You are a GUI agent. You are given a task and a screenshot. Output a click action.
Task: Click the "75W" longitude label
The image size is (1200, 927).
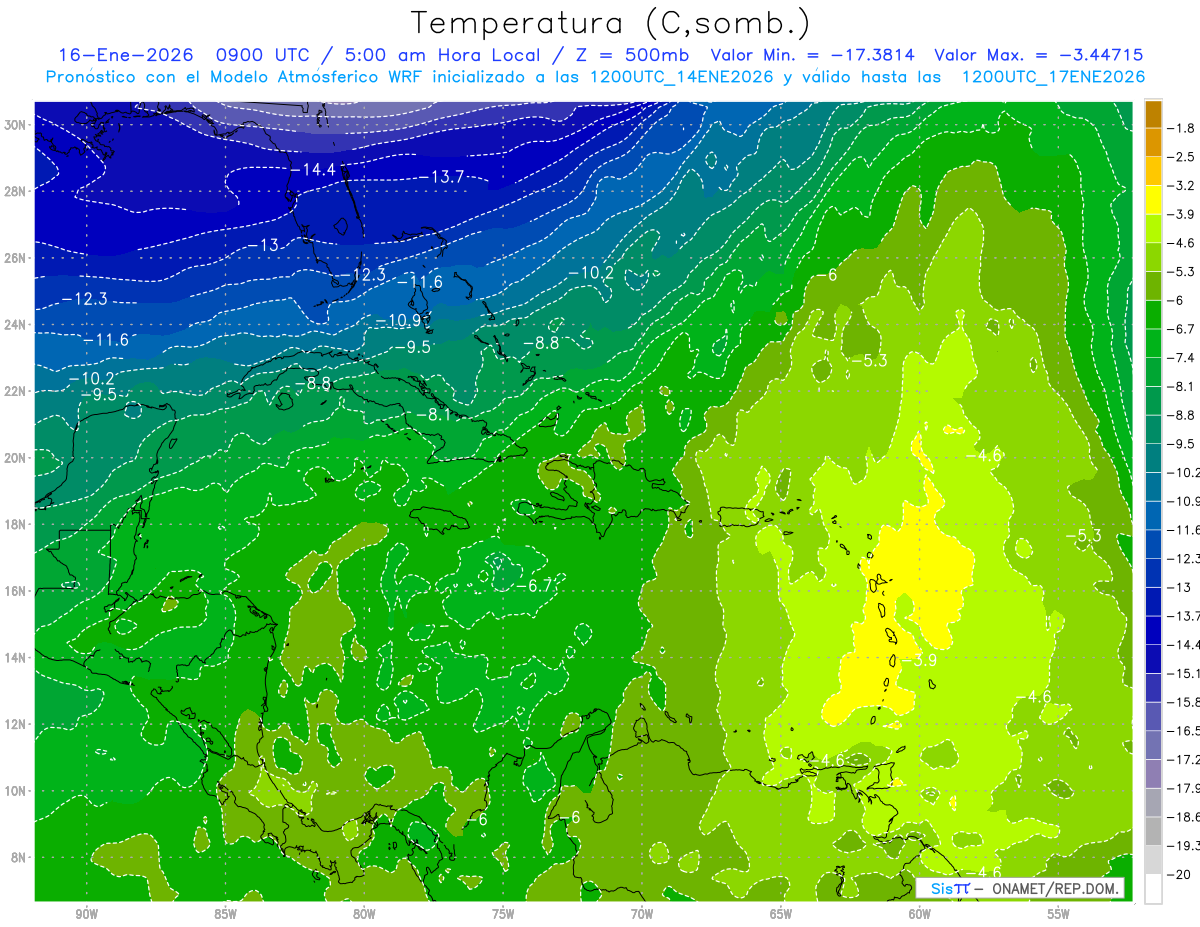503,914
